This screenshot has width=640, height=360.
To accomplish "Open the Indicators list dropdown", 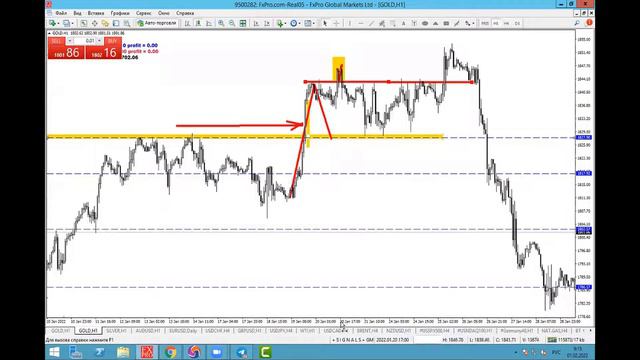I will [x=285, y=23].
